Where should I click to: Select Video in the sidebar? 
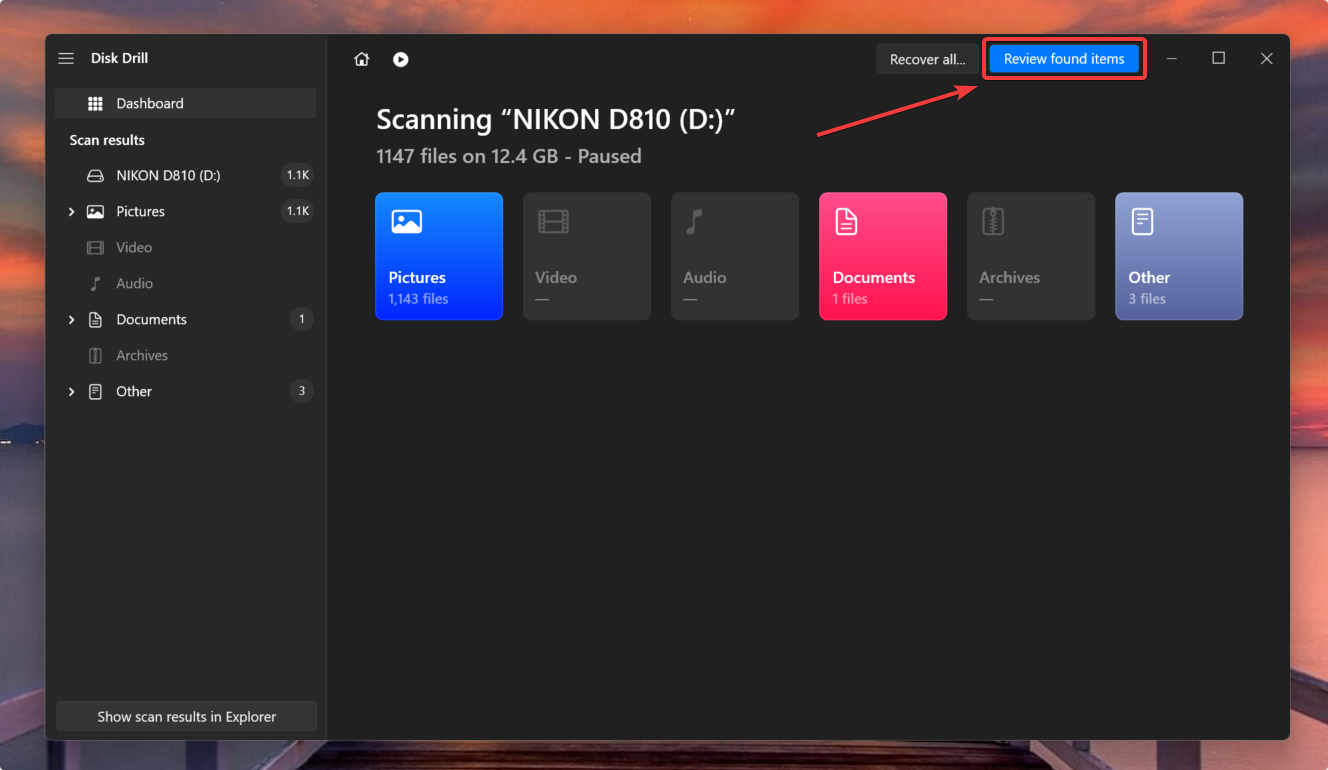pyautogui.click(x=186, y=247)
